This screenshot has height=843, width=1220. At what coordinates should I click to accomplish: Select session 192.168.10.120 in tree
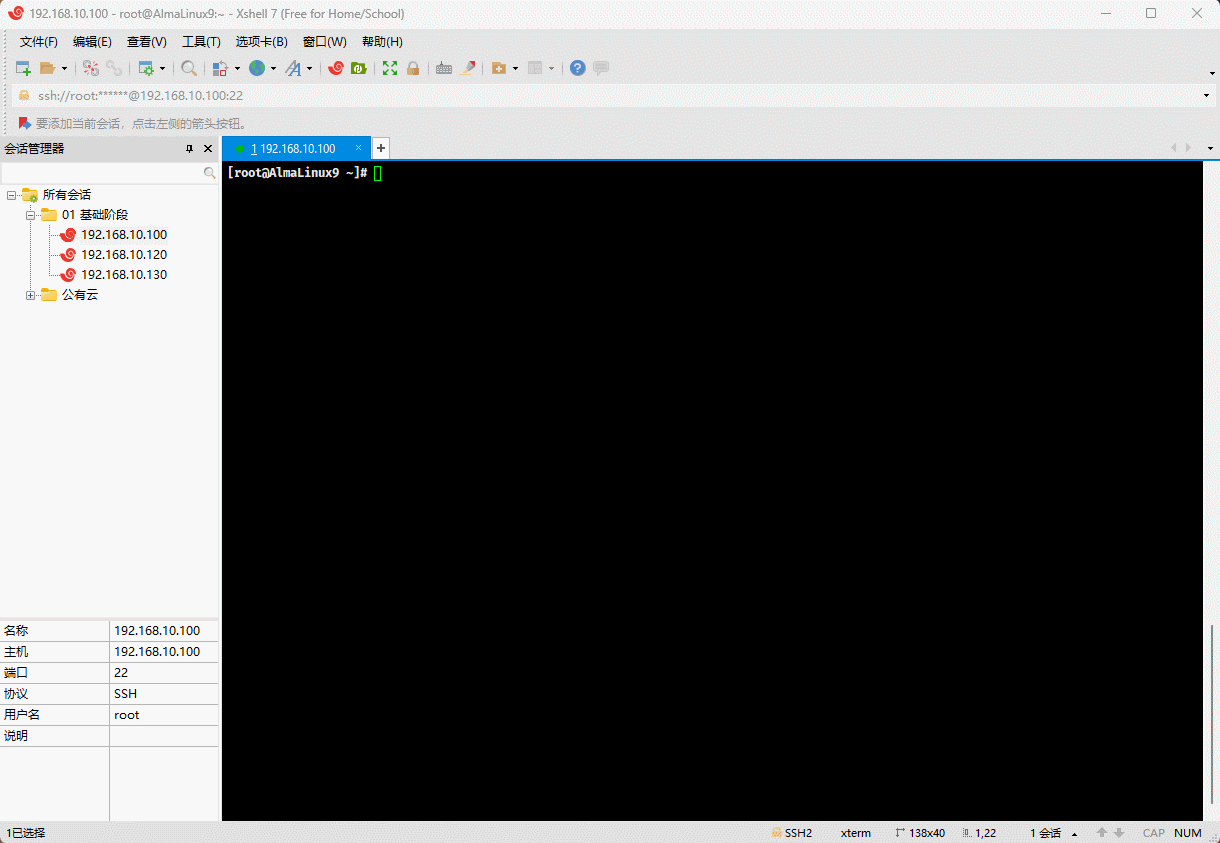pyautogui.click(x=123, y=255)
